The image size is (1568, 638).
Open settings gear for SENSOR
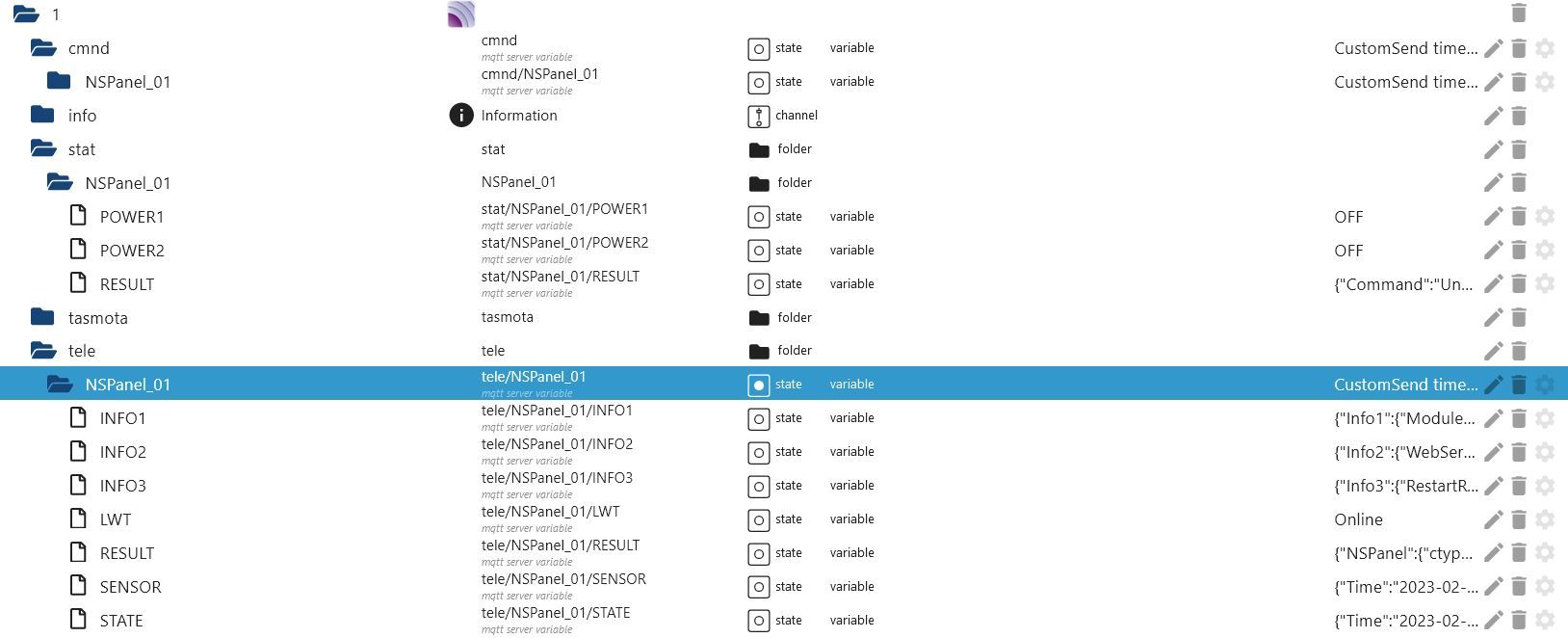1545,587
